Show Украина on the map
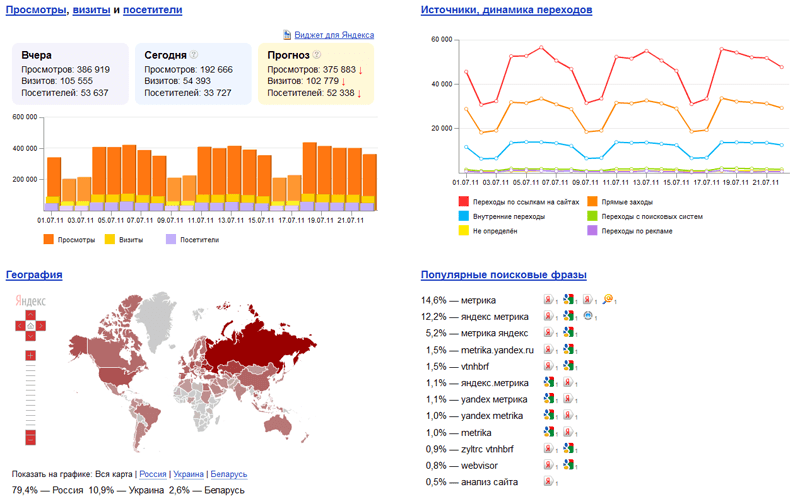This screenshot has height=503, width=799. tap(189, 474)
